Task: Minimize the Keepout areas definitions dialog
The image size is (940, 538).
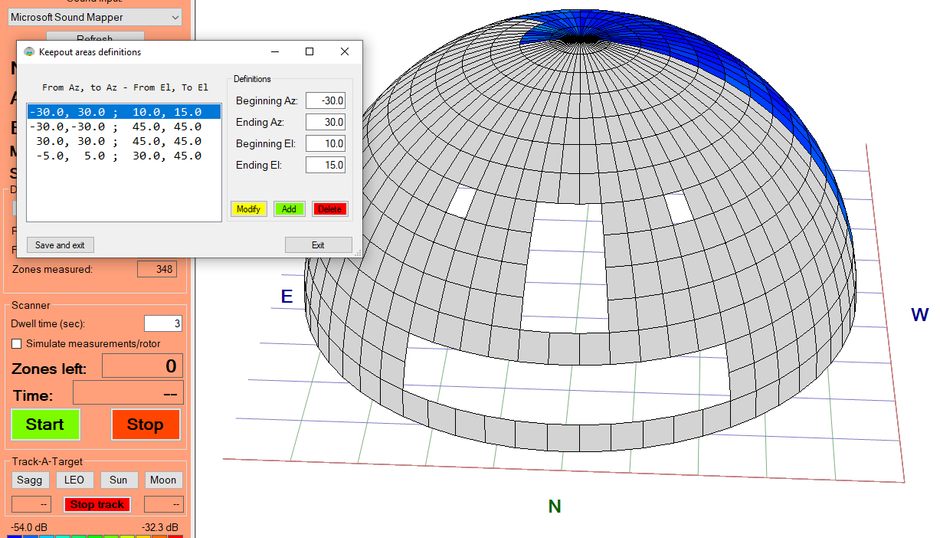Action: (x=275, y=52)
